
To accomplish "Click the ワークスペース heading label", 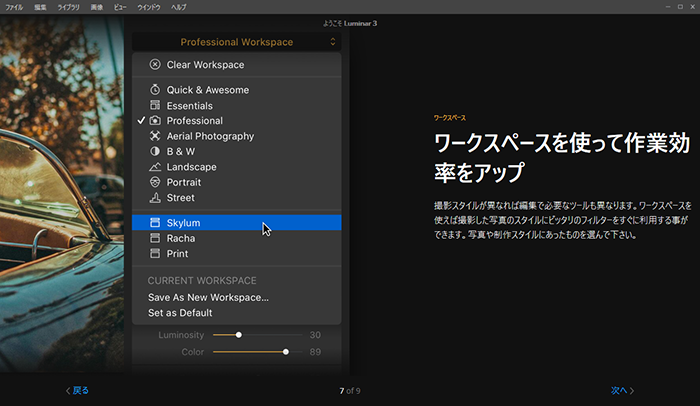I will pyautogui.click(x=450, y=118).
